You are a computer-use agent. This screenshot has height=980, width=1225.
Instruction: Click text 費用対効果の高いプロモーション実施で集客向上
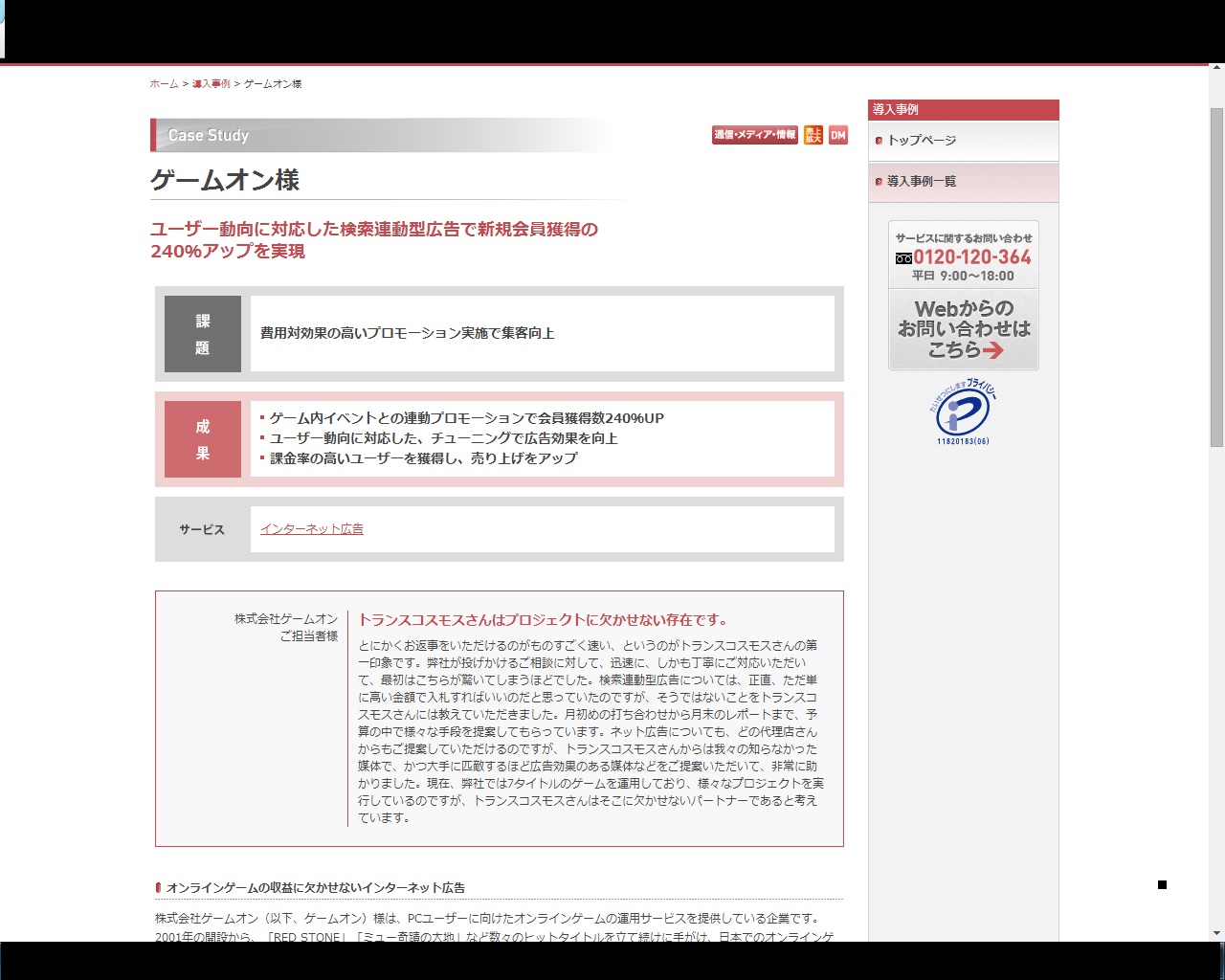coord(408,333)
